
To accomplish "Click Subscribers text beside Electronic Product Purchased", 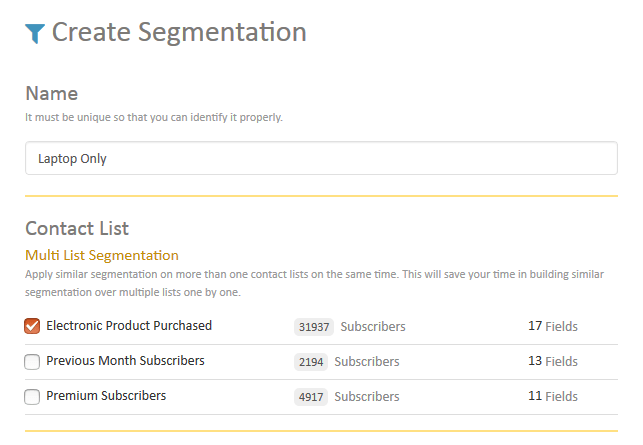I will click(373, 326).
